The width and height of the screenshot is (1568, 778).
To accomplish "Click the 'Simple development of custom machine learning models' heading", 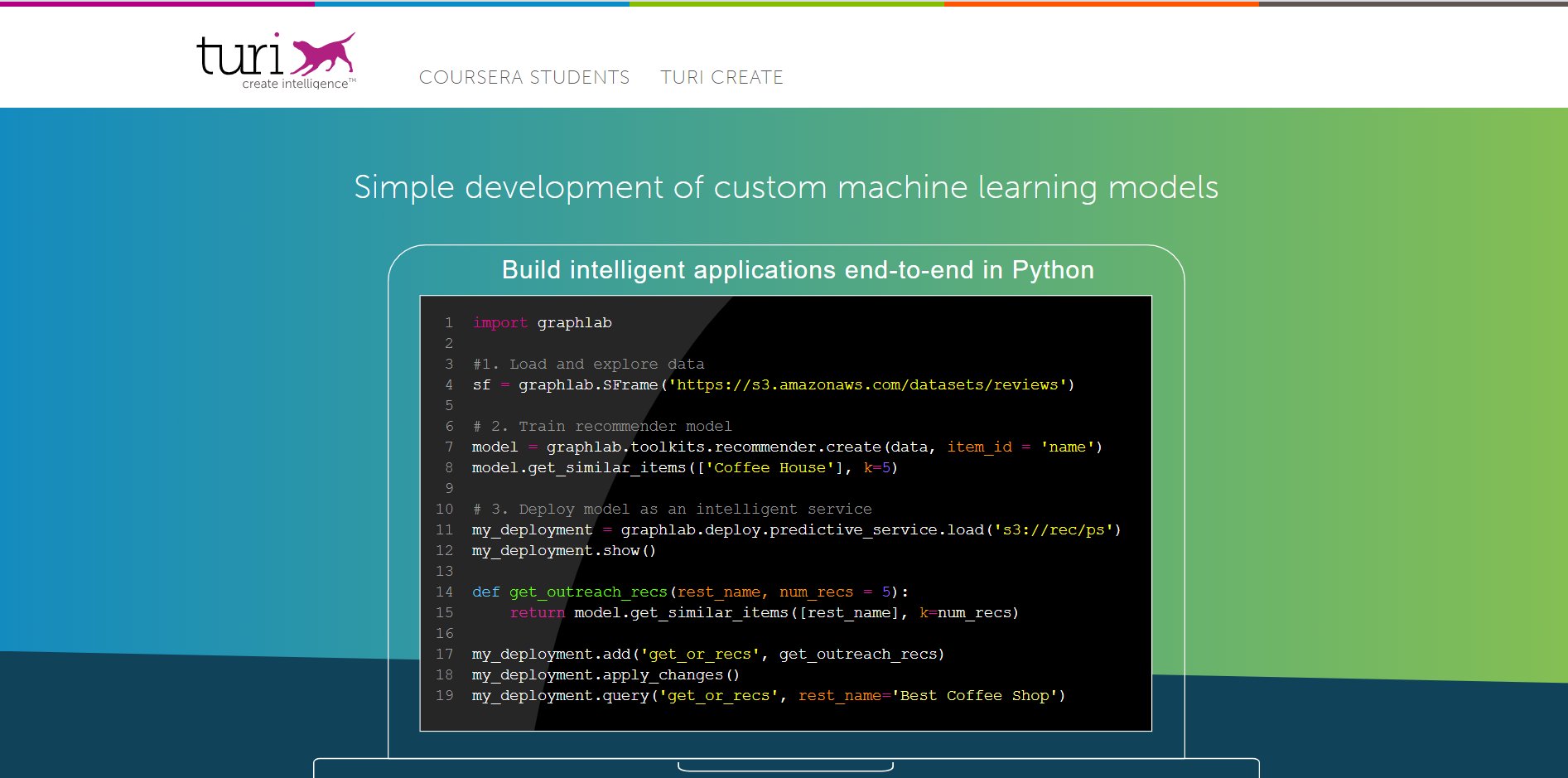I will pos(786,187).
